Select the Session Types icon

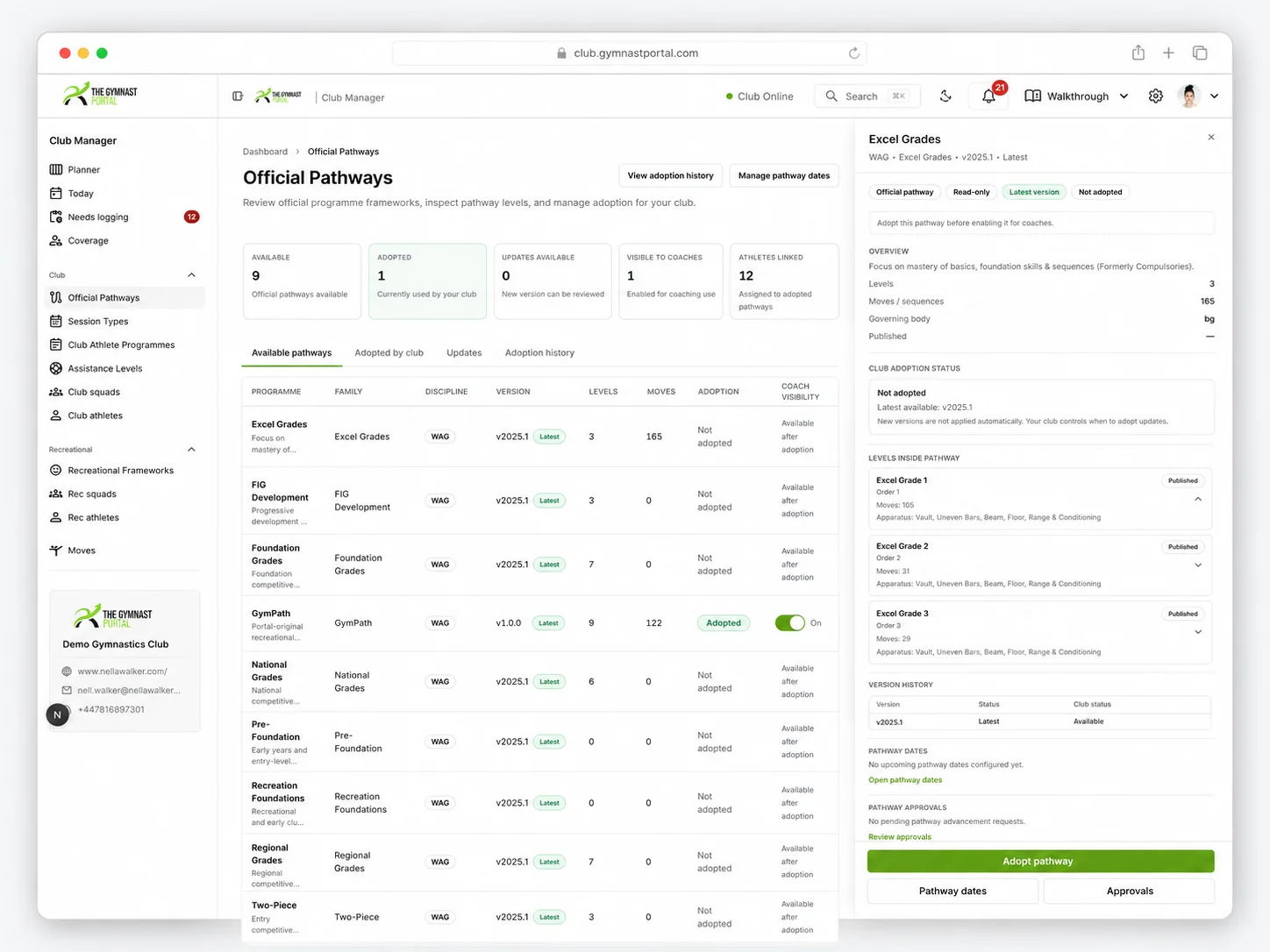pyautogui.click(x=56, y=321)
